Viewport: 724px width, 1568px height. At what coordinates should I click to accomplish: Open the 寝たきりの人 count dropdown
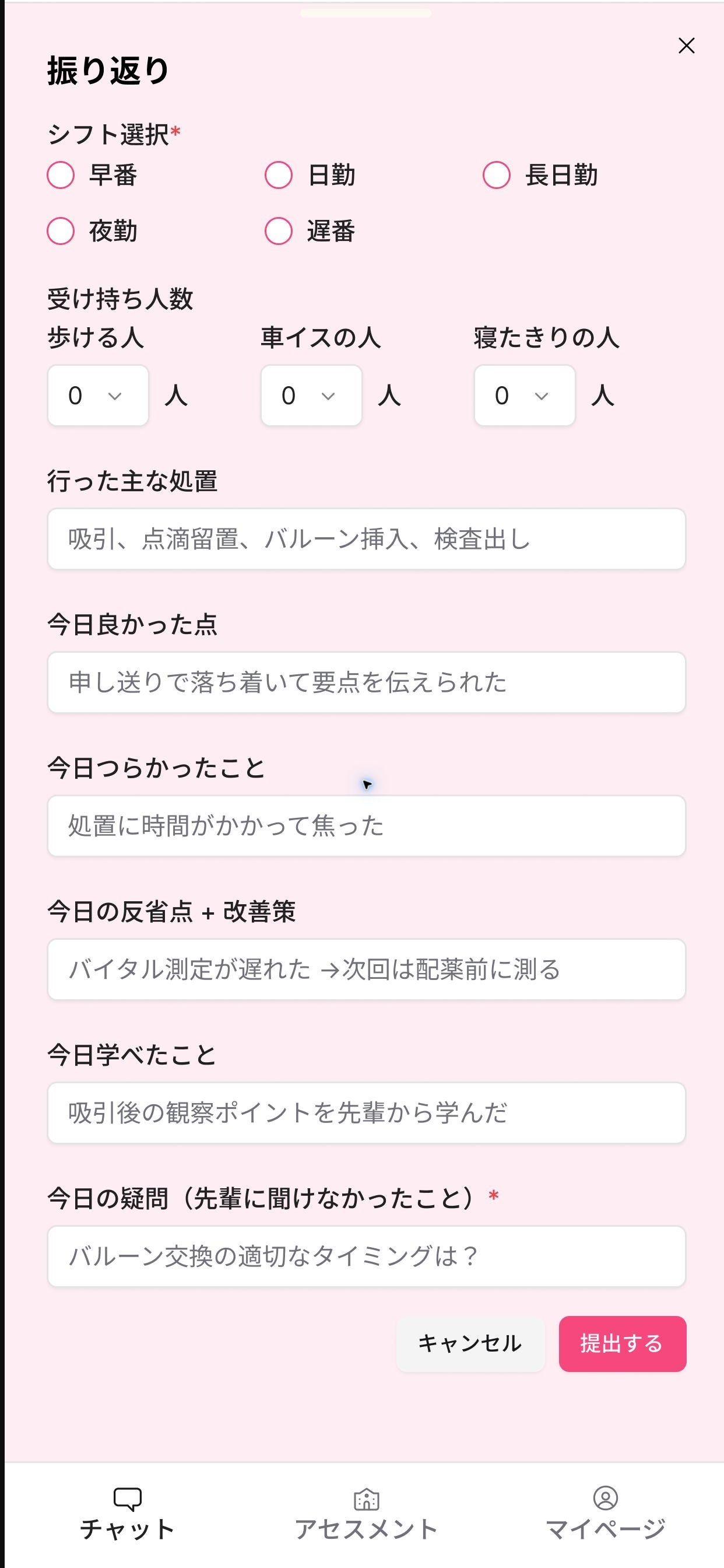click(x=525, y=395)
